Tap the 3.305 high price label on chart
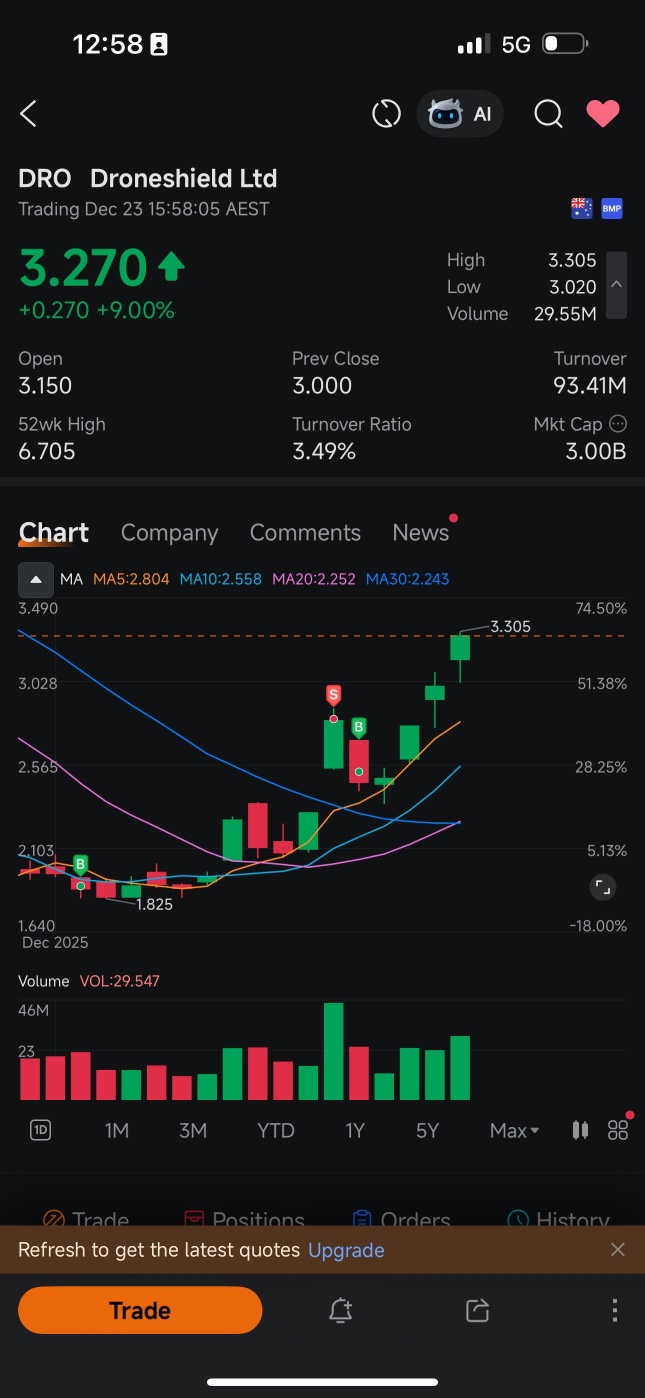Viewport: 645px width, 1398px height. [510, 626]
